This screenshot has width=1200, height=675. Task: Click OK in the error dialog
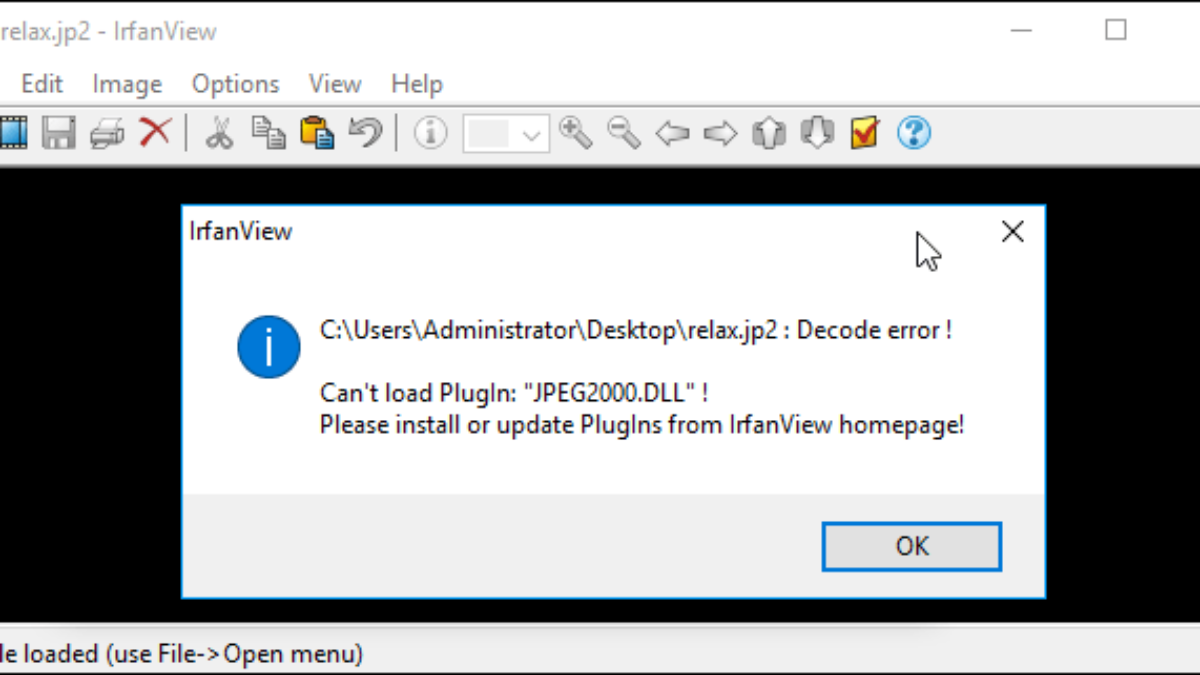[x=912, y=546]
